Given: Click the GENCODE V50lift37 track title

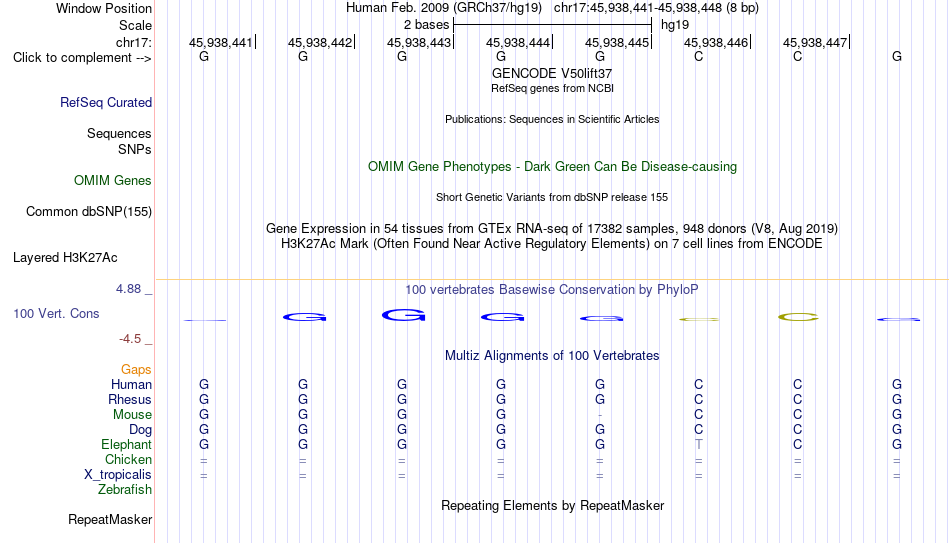Looking at the screenshot, I should coord(552,73).
